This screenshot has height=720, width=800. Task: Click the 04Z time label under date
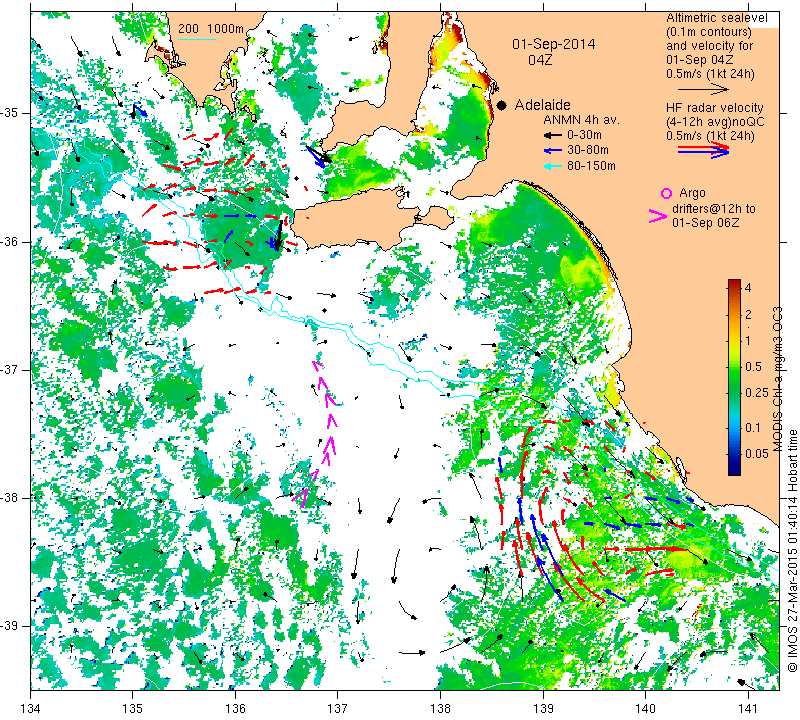click(540, 60)
